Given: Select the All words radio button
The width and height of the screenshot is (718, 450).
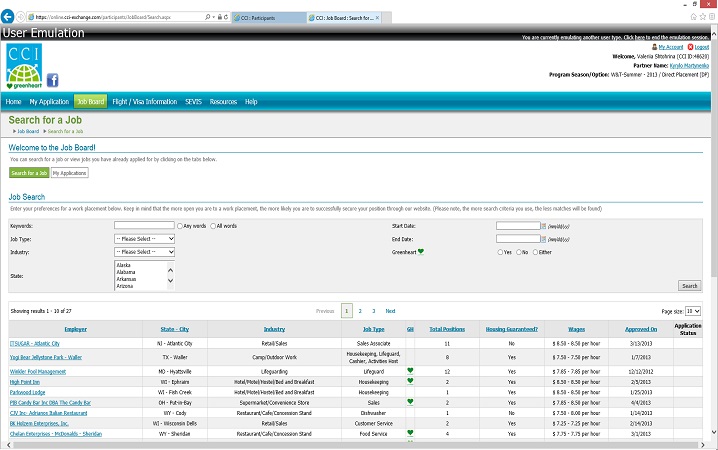Looking at the screenshot, I should tap(213, 226).
